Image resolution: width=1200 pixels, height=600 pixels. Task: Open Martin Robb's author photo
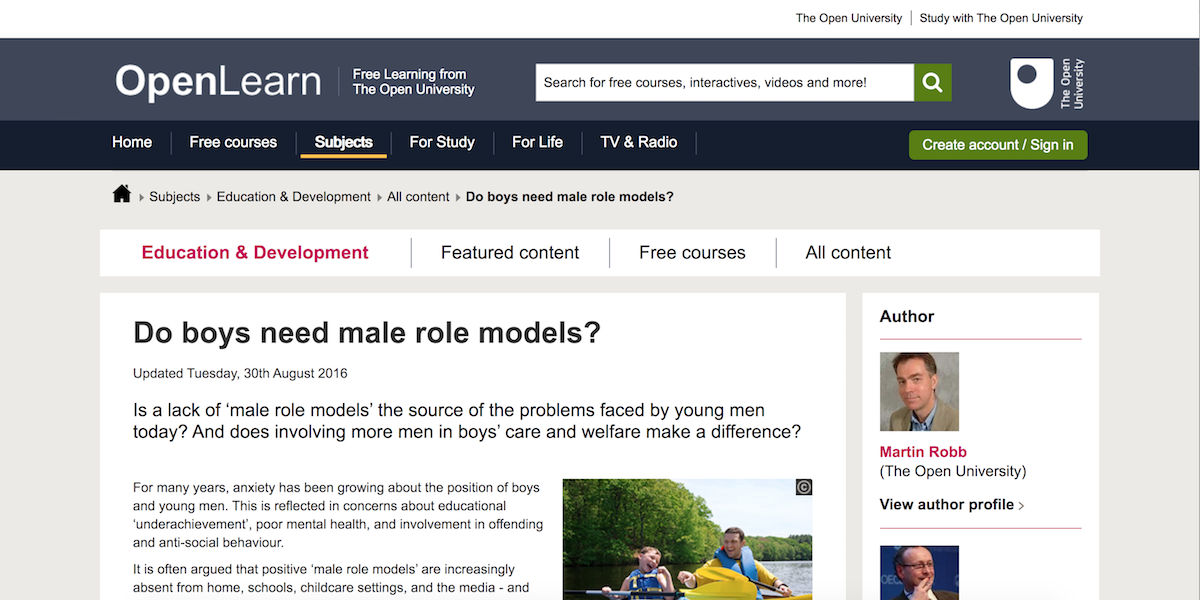919,391
